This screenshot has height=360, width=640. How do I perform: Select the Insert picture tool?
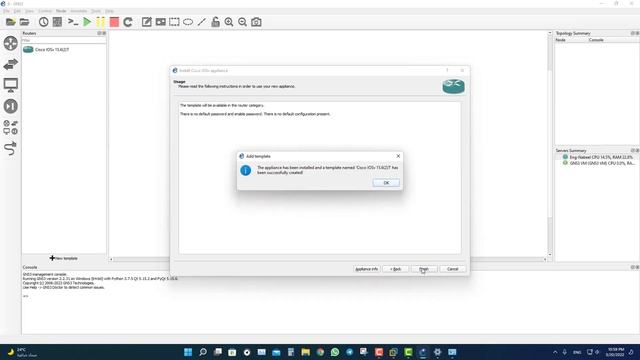pos(160,22)
